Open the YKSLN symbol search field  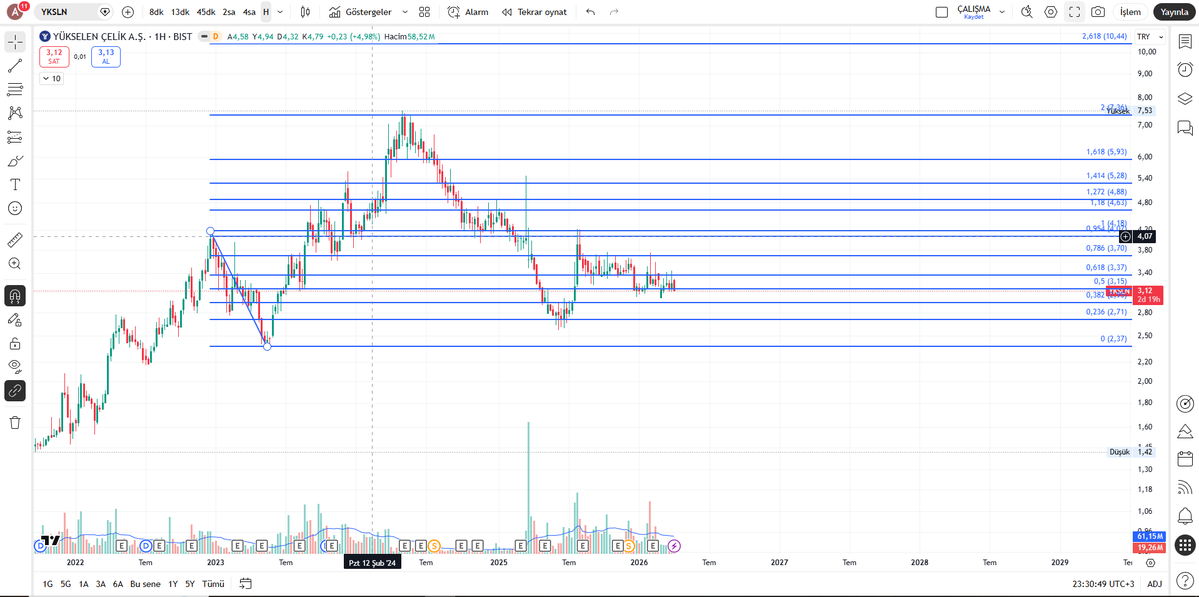(x=74, y=12)
